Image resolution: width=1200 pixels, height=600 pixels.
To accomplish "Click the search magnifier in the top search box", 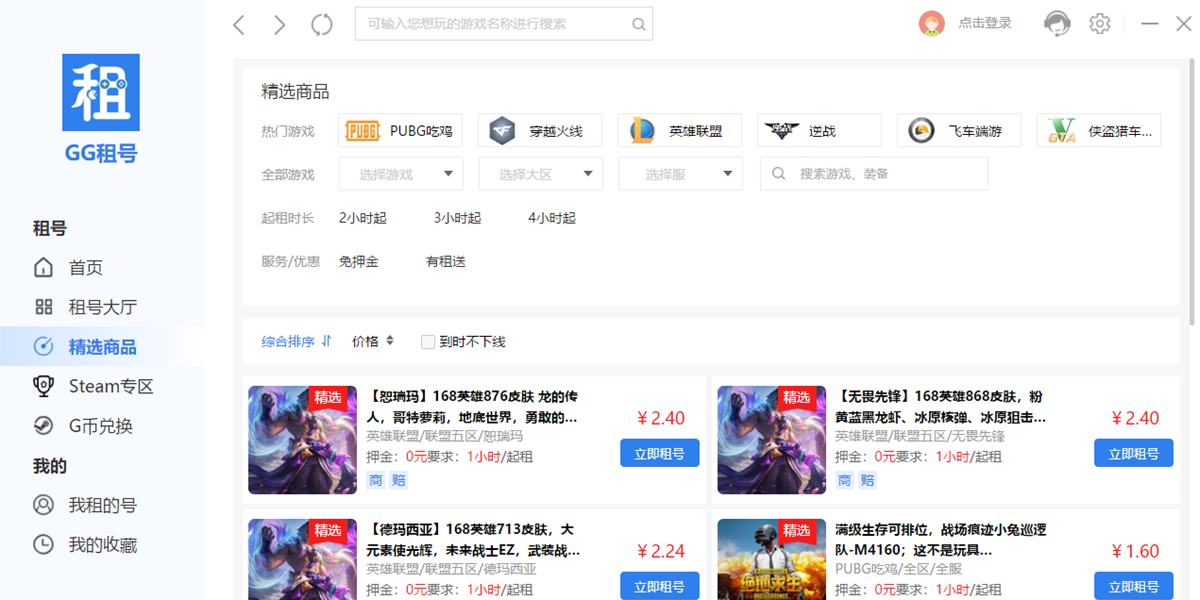I will [638, 24].
